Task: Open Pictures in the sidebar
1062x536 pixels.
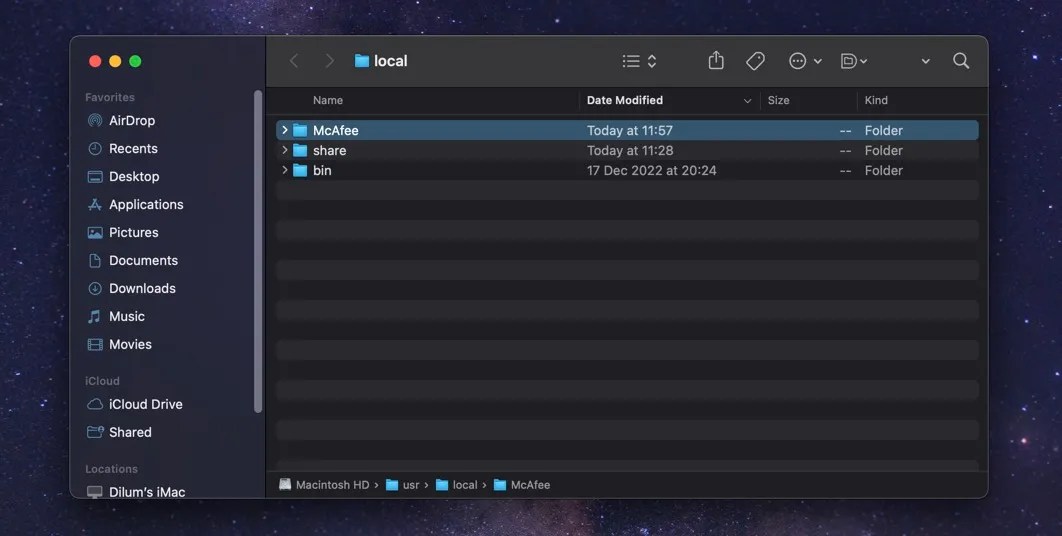Action: [x=123, y=232]
